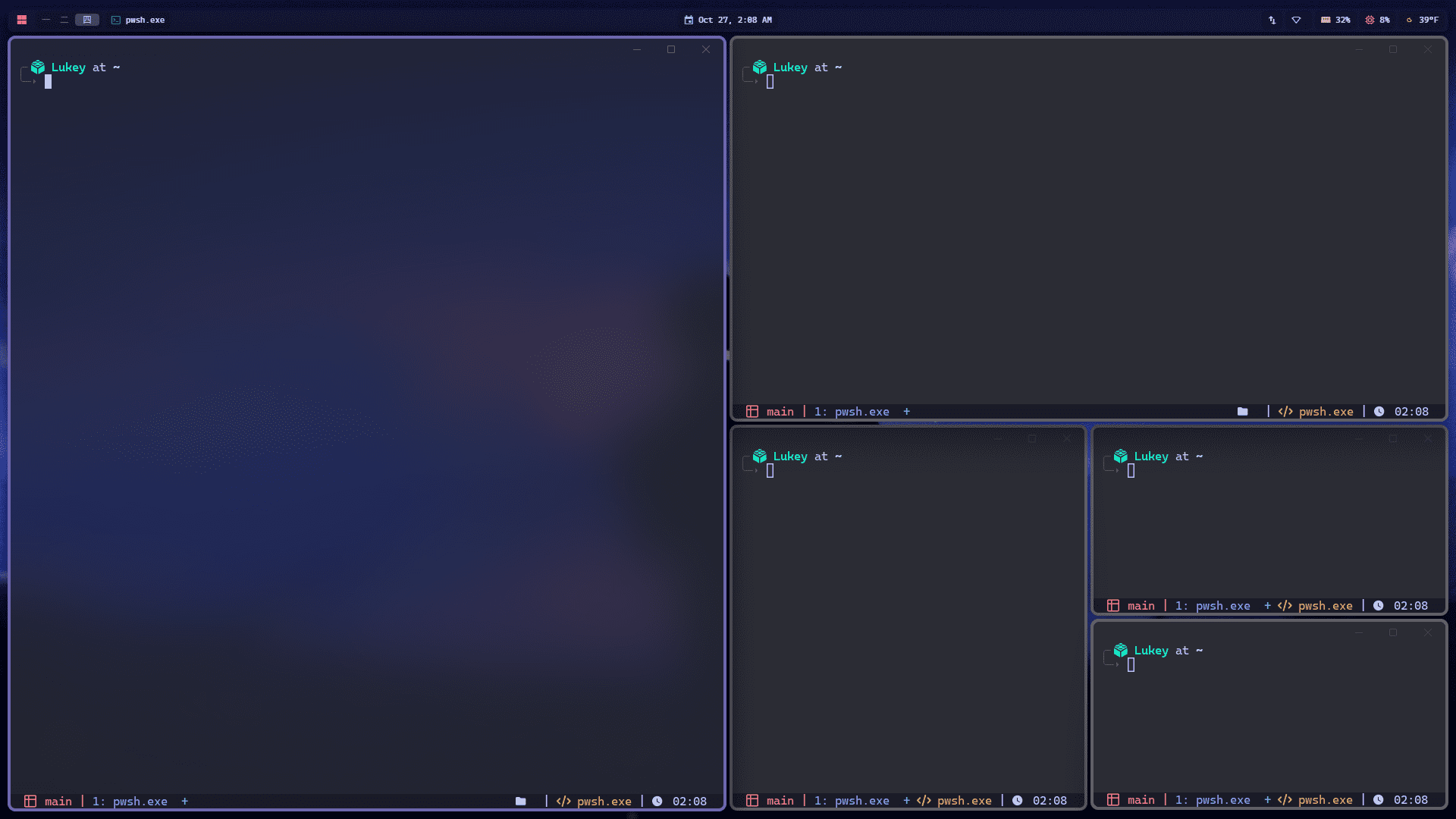Add new tab with plus in left terminal
Image resolution: width=1456 pixels, height=819 pixels.
[x=184, y=802]
